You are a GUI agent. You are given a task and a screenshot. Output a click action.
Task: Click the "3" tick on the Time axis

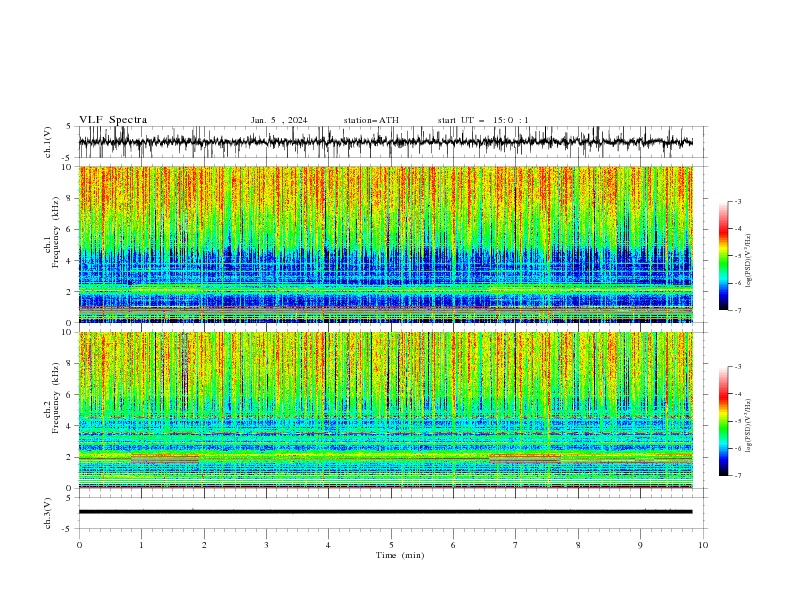(x=266, y=545)
